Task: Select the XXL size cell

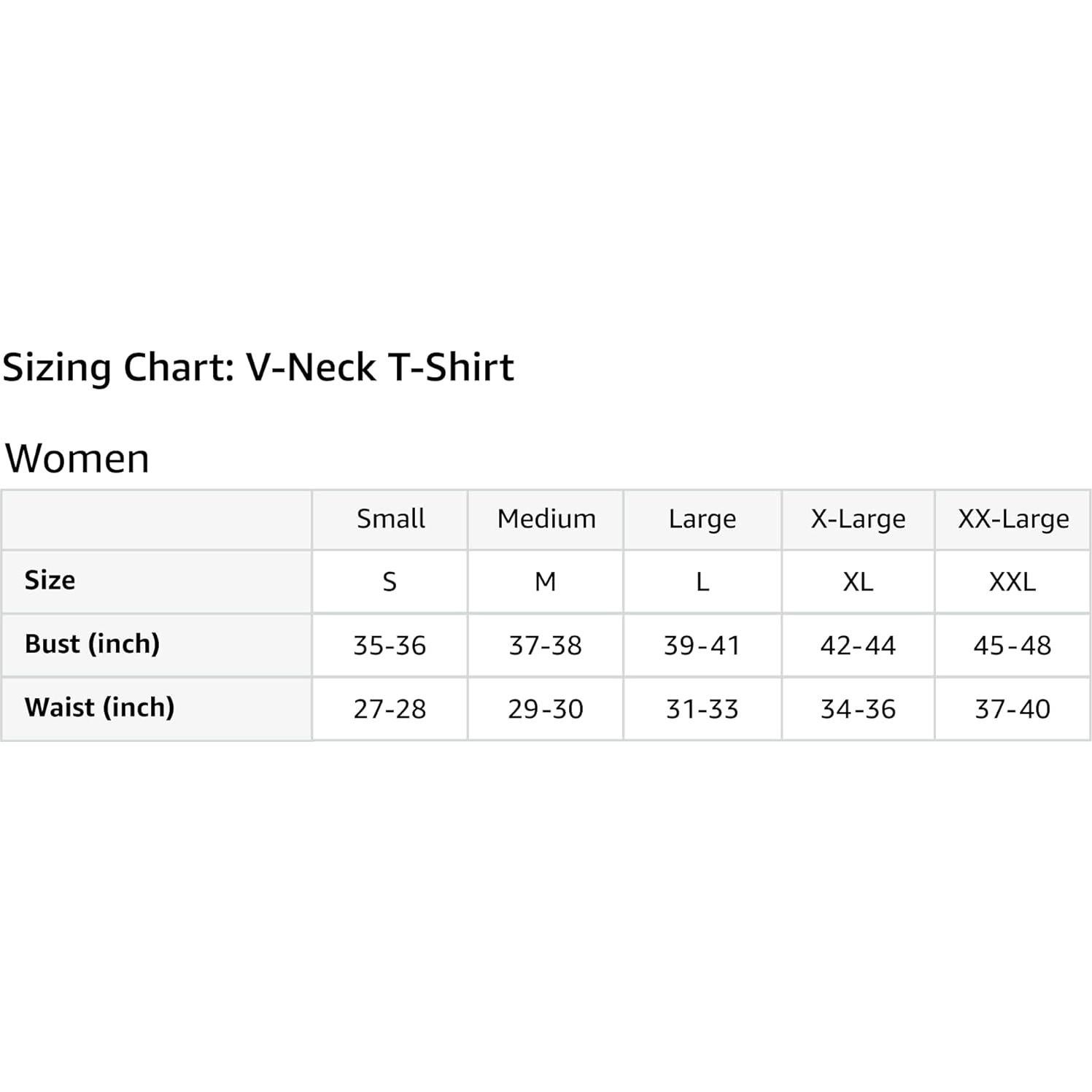Action: click(x=1012, y=582)
